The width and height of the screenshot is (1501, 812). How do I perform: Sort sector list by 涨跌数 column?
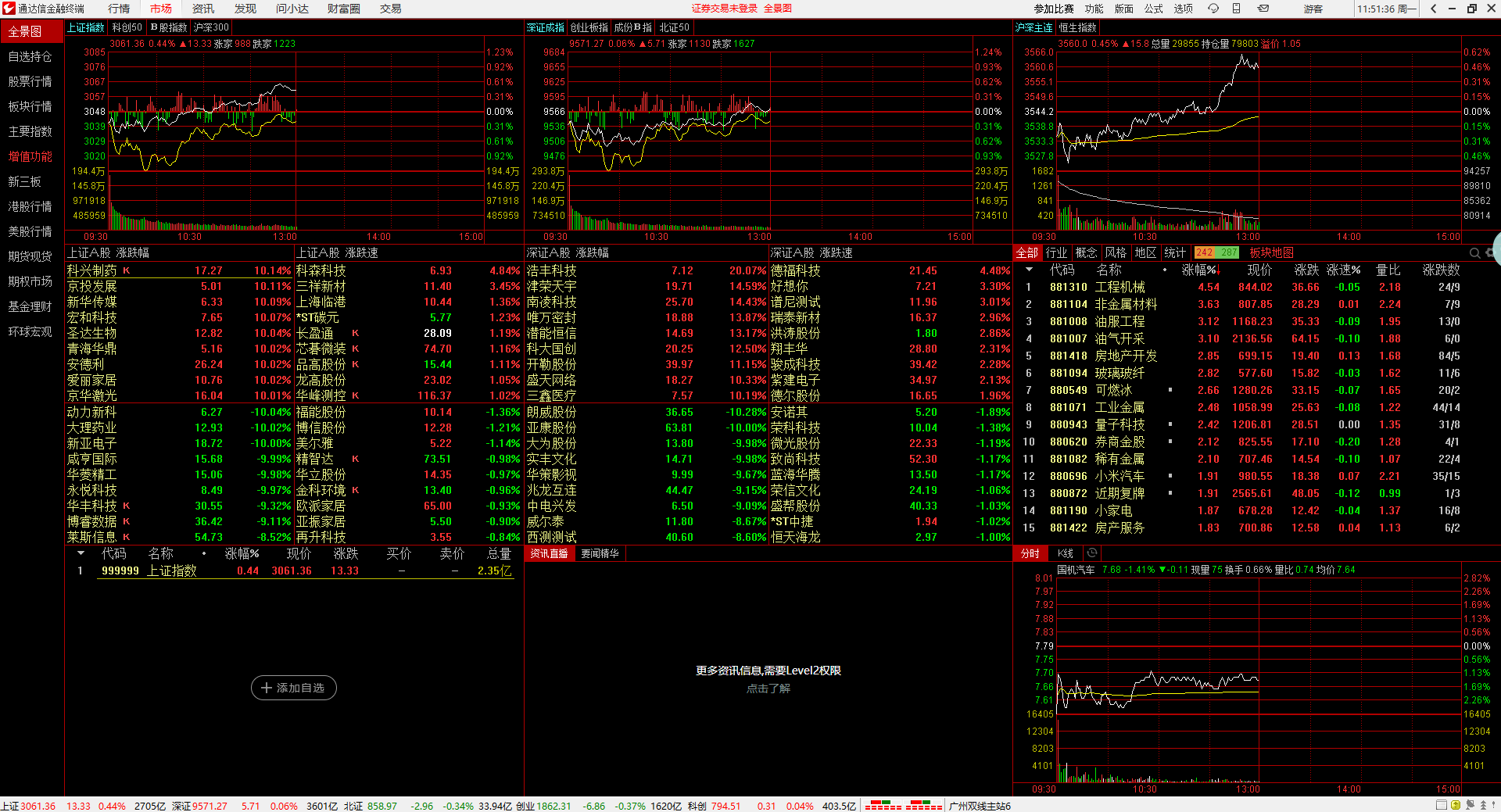coord(1441,270)
